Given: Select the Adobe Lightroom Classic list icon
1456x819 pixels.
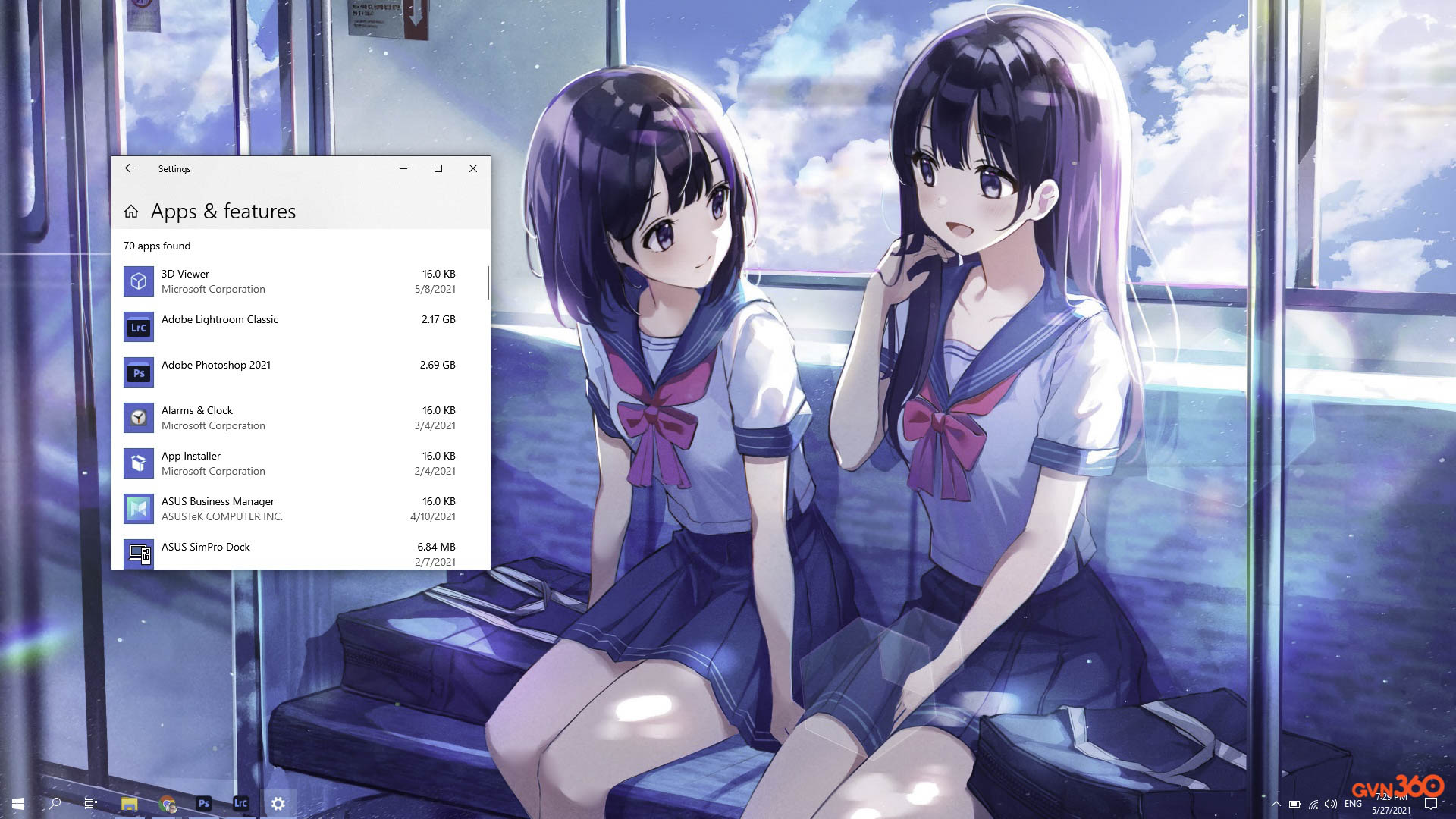Looking at the screenshot, I should click(139, 327).
